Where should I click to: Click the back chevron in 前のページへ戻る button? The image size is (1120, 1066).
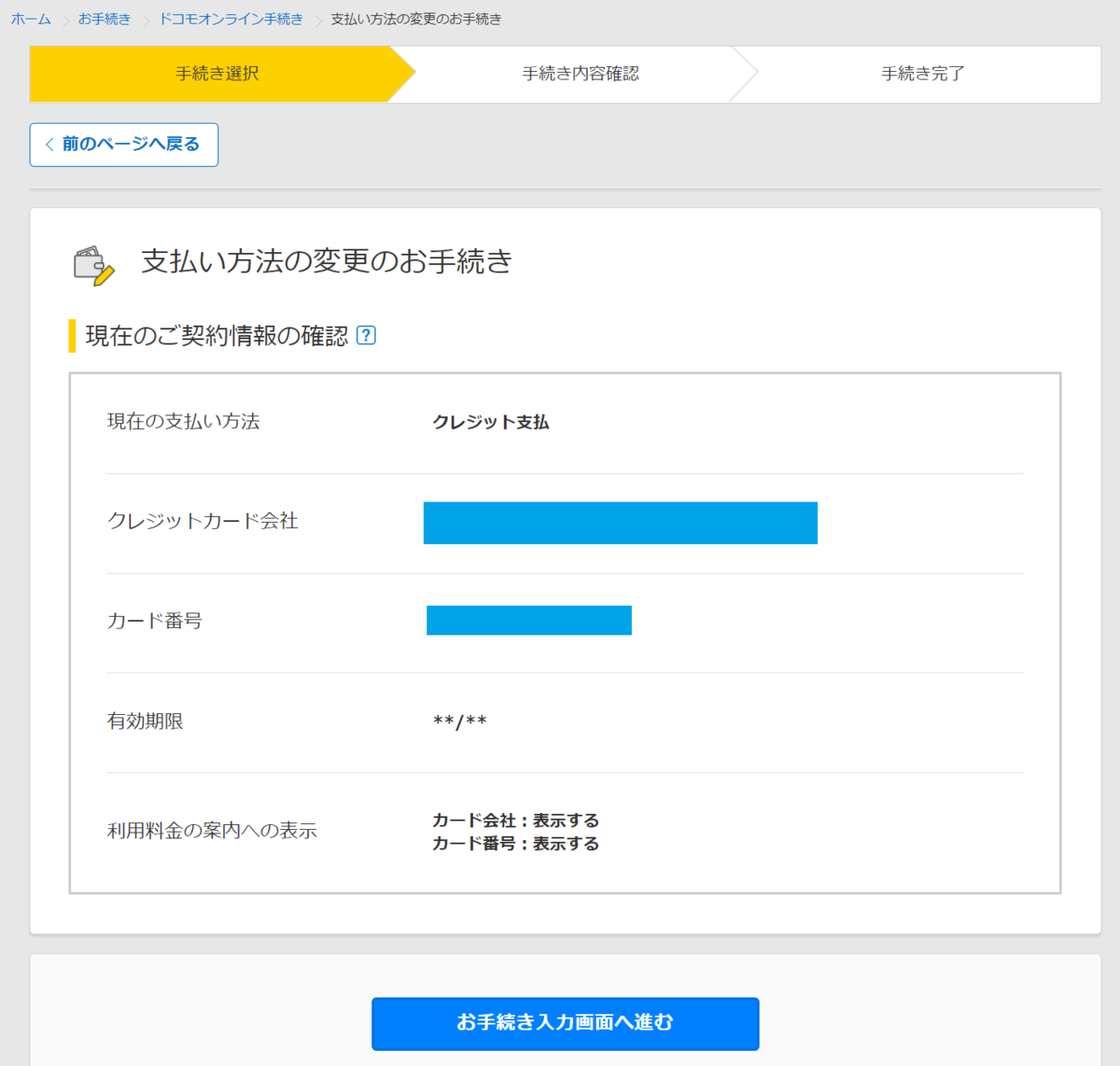coord(49,145)
